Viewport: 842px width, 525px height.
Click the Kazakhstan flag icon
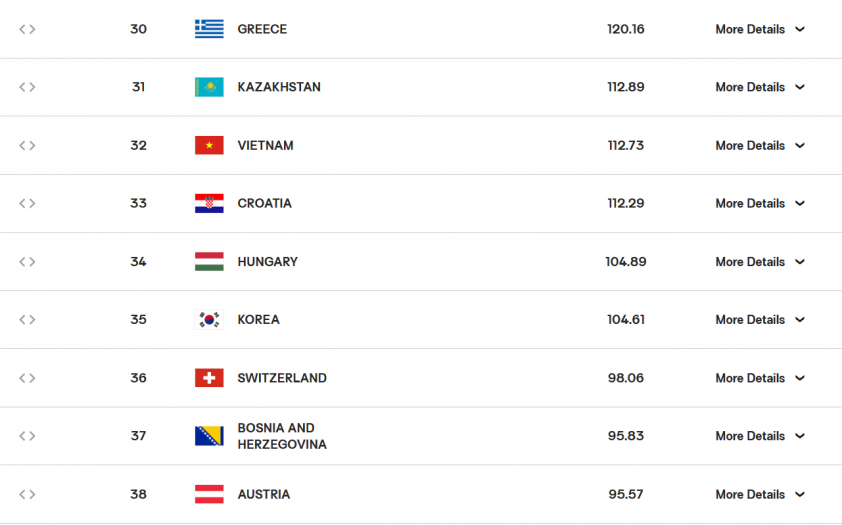tap(209, 87)
